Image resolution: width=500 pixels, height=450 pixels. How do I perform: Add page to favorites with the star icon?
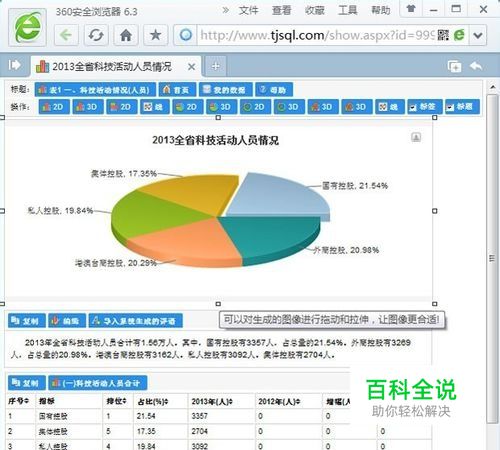pyautogui.click(x=155, y=35)
